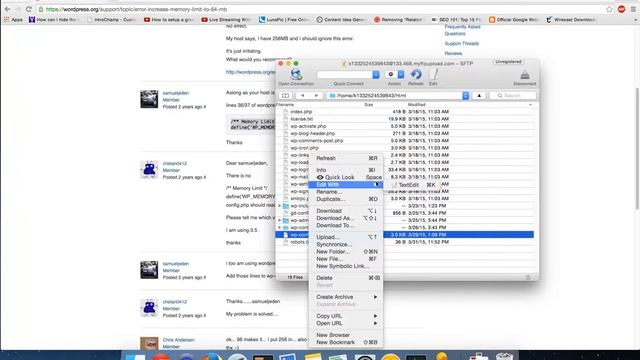Sort by the Size column header
Screen dimensions: 640x360
click(369, 105)
